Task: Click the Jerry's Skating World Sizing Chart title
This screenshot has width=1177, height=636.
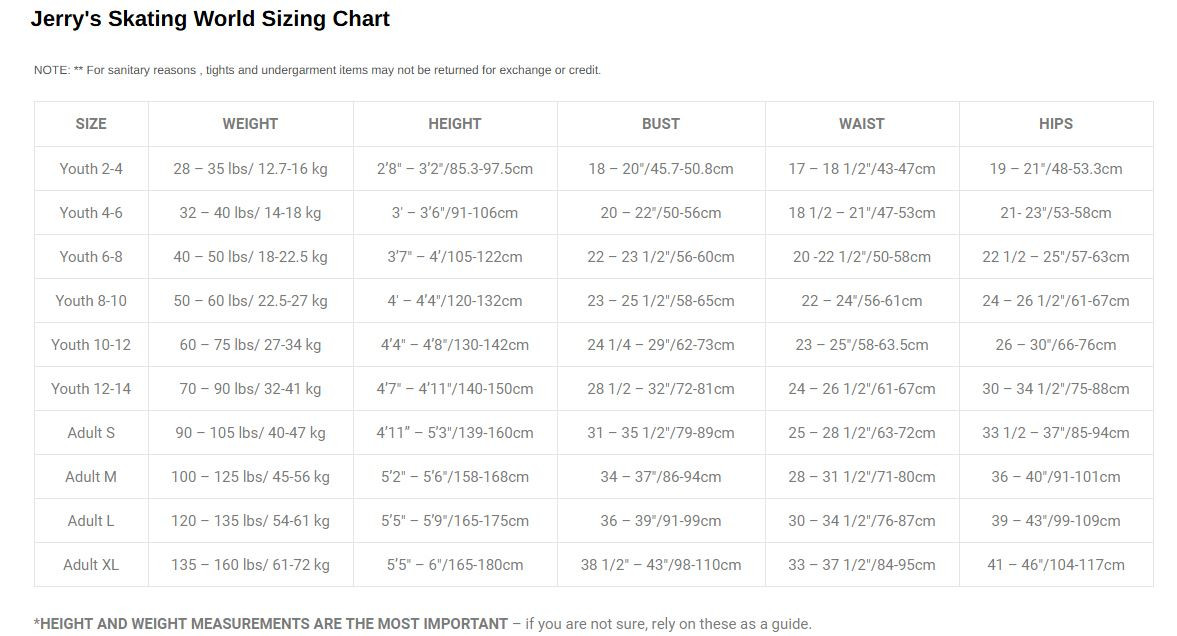Action: point(210,19)
